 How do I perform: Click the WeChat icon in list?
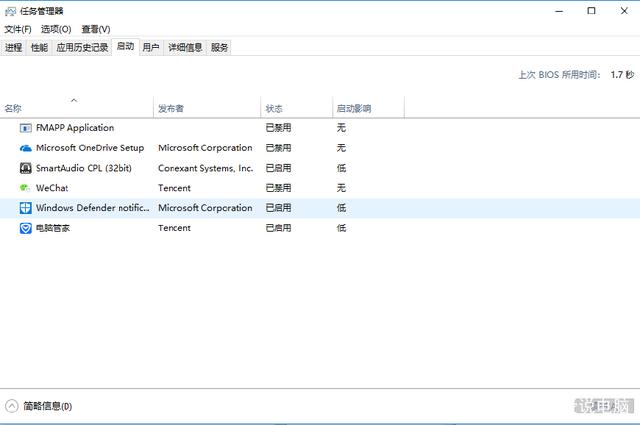tap(25, 188)
